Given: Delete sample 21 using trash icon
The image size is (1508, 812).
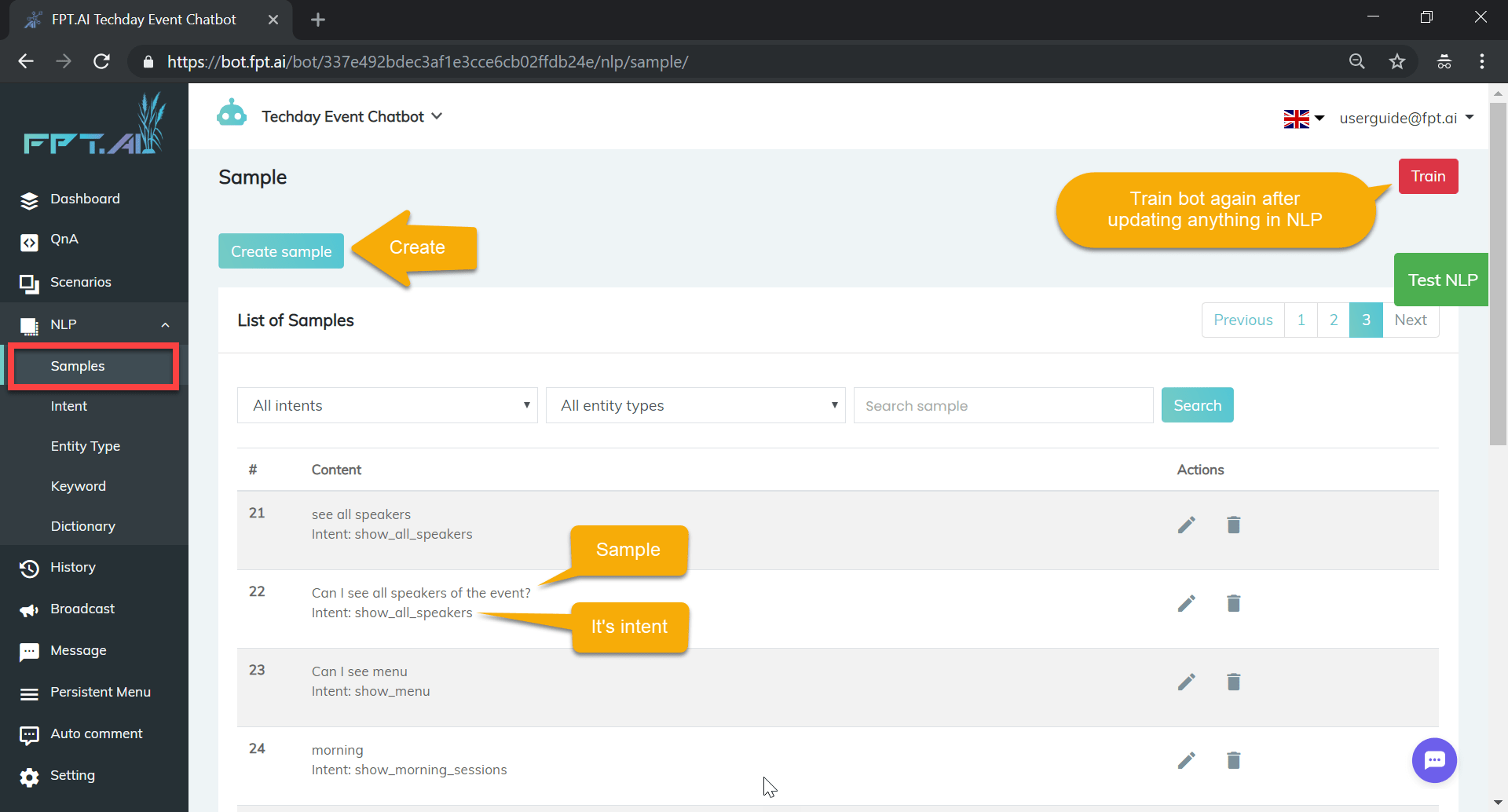Looking at the screenshot, I should [x=1234, y=525].
